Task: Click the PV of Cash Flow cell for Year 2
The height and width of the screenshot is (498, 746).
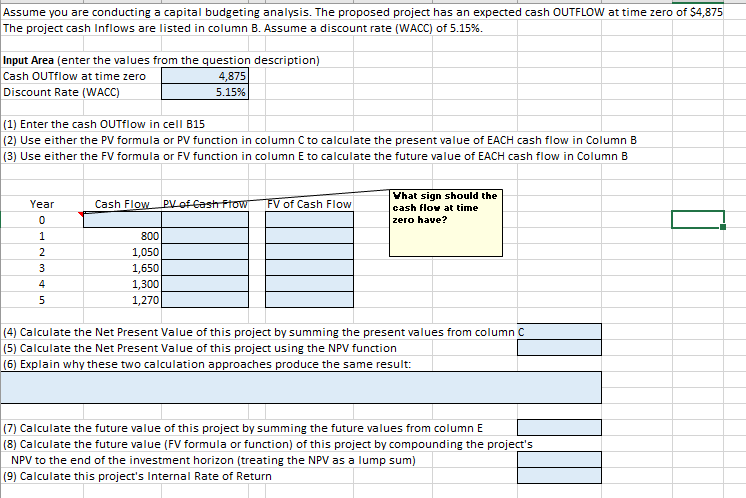Action: pos(205,252)
